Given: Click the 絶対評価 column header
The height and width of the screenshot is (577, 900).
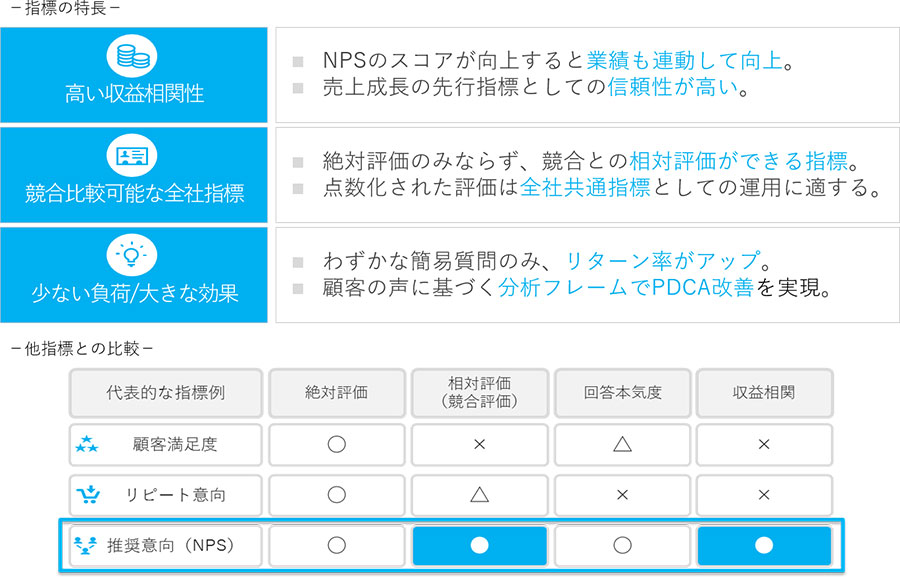Looking at the screenshot, I should [336, 393].
